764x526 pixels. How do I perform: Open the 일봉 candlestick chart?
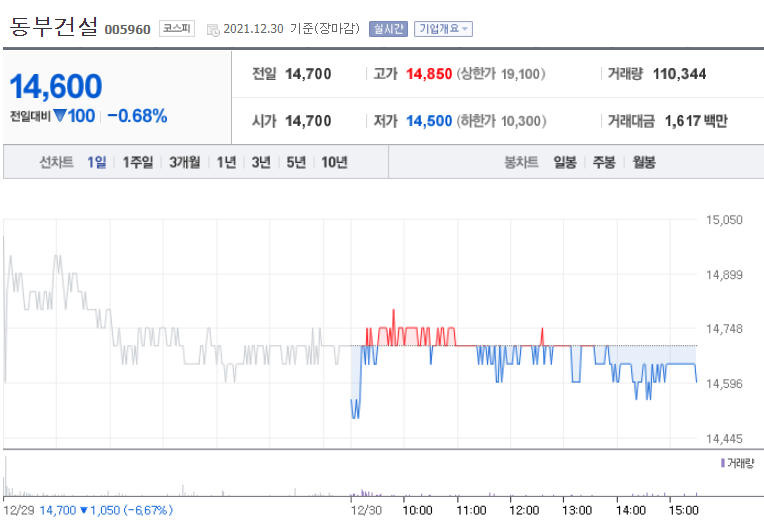tap(565, 162)
